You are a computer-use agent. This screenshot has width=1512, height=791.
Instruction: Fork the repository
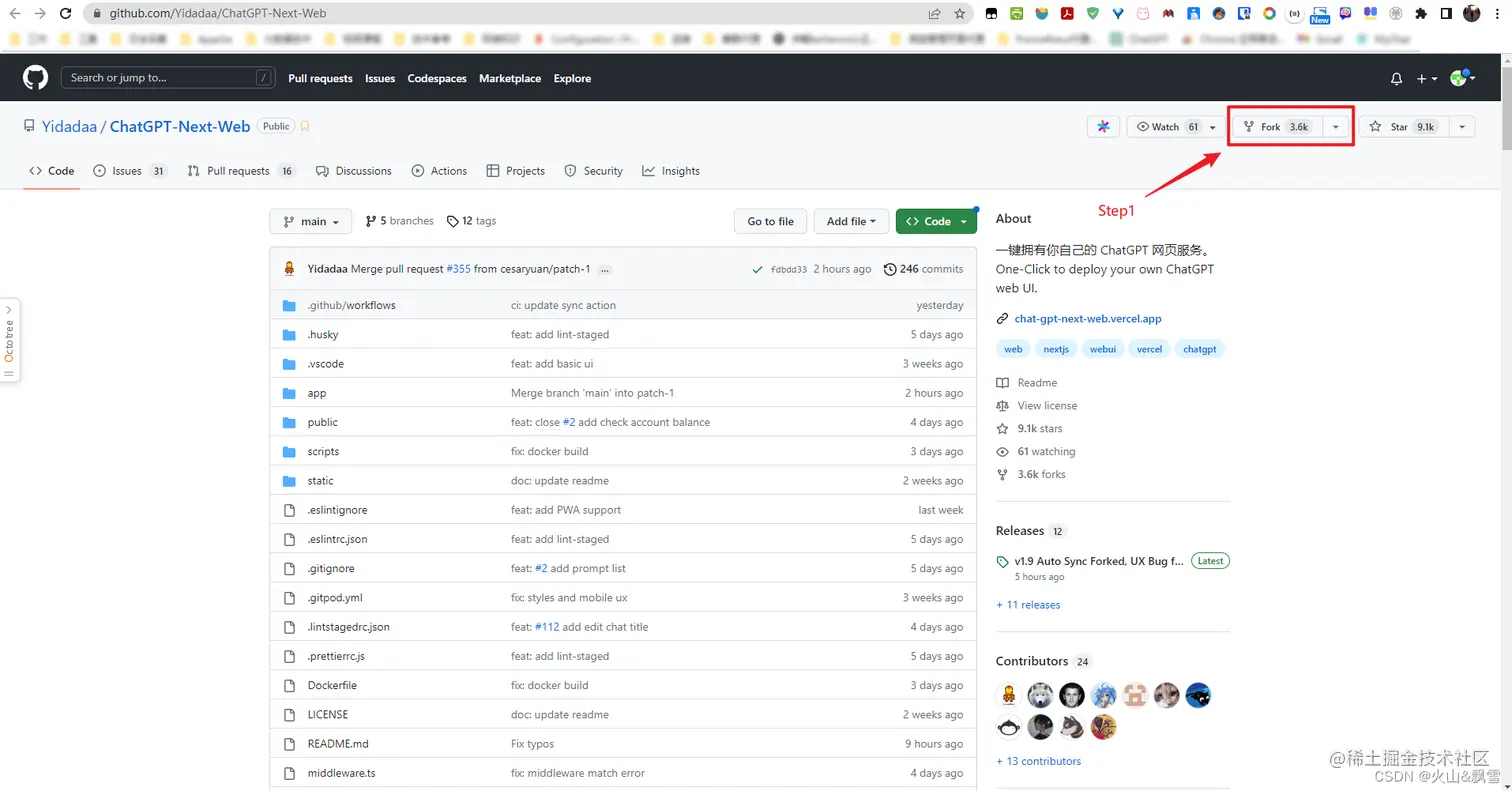(x=1277, y=127)
